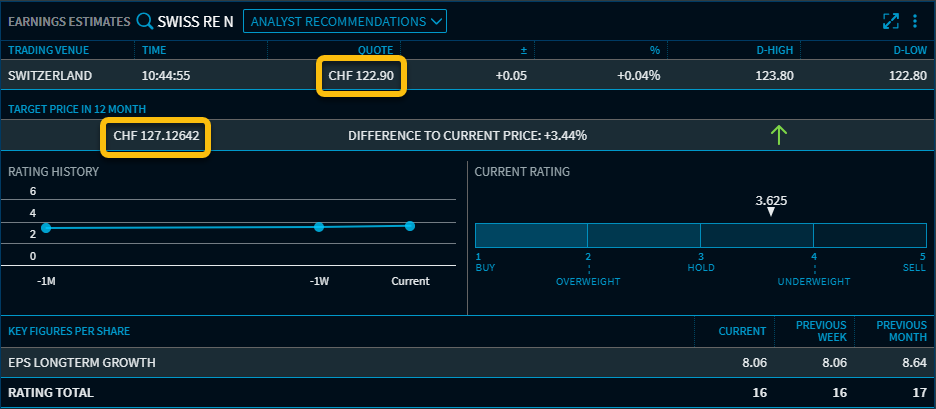Click the Key Figures Per Share header
The height and width of the screenshot is (409, 936).
pos(69,331)
